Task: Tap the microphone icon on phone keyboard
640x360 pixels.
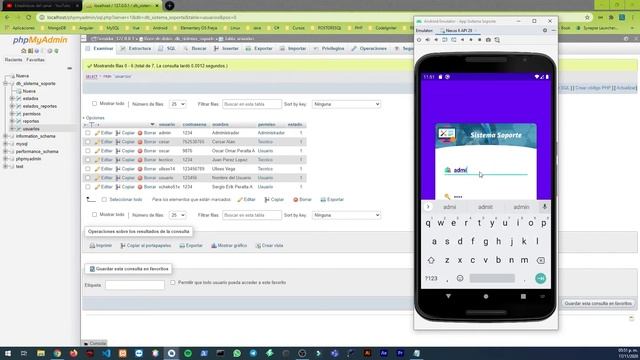Action: coord(544,207)
